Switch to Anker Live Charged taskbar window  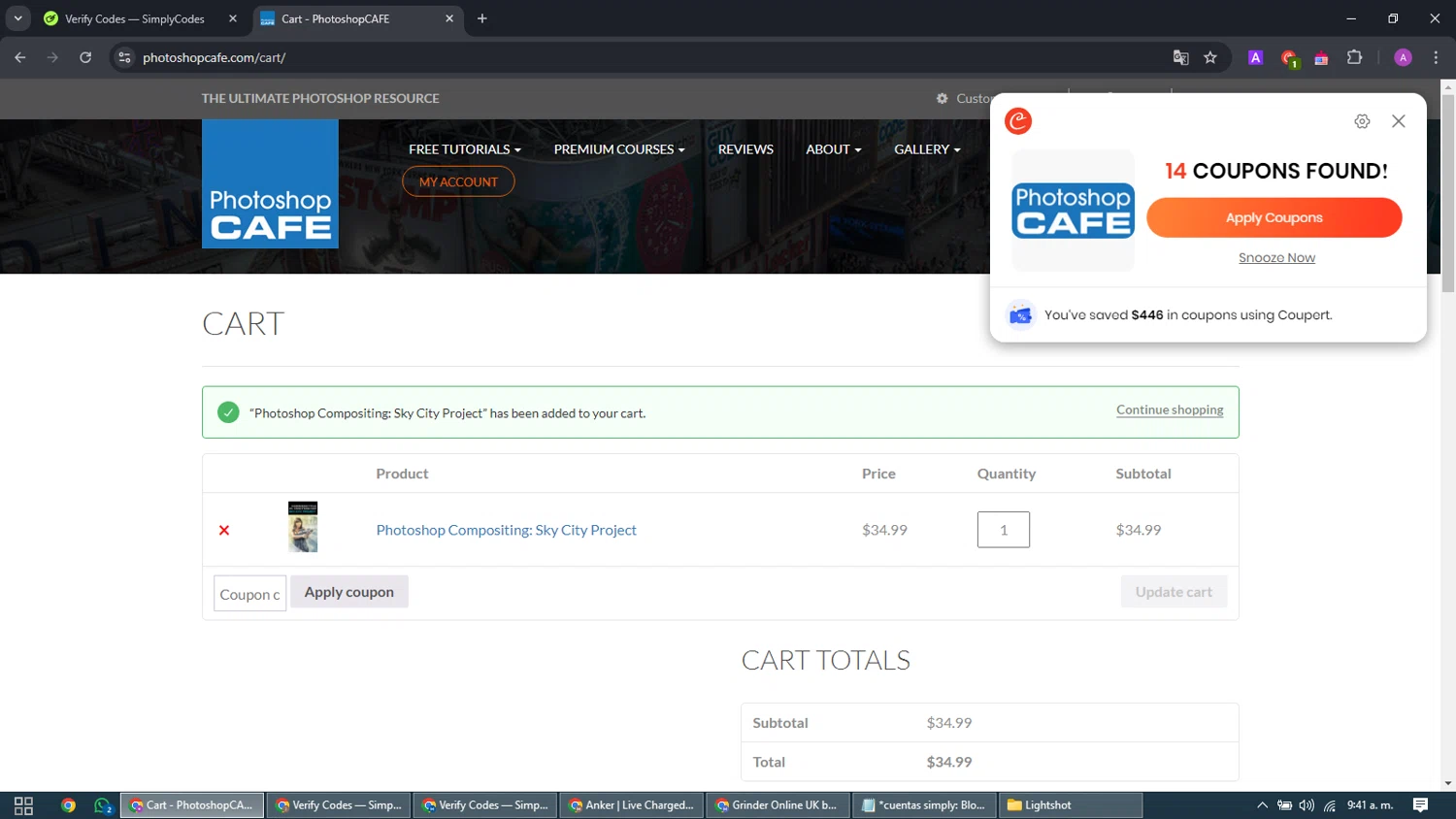632,805
